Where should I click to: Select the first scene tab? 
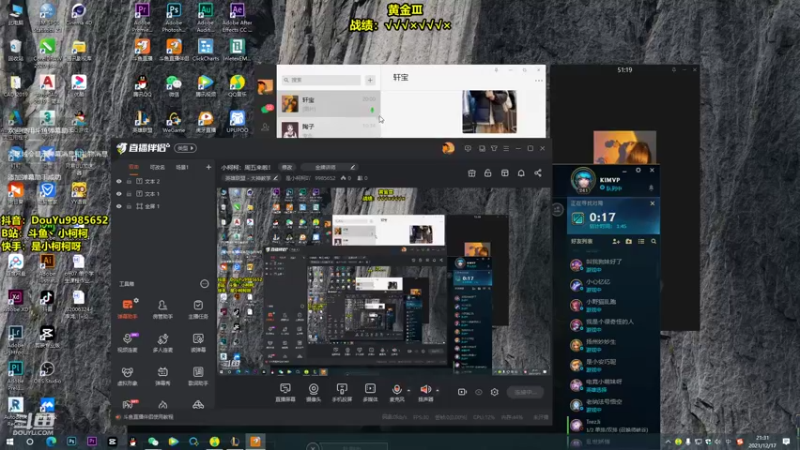tap(134, 167)
